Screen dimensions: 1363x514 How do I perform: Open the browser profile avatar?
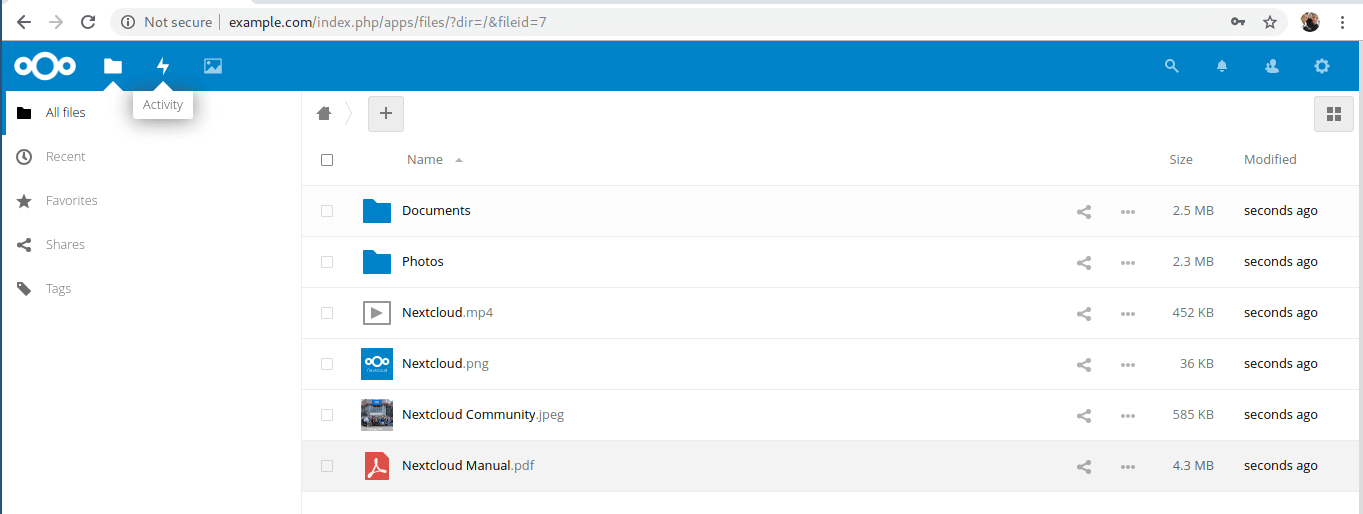point(1310,22)
